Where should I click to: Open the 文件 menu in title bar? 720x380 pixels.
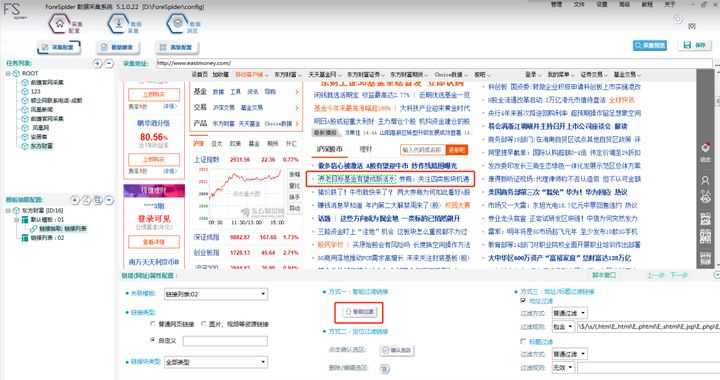click(x=579, y=4)
